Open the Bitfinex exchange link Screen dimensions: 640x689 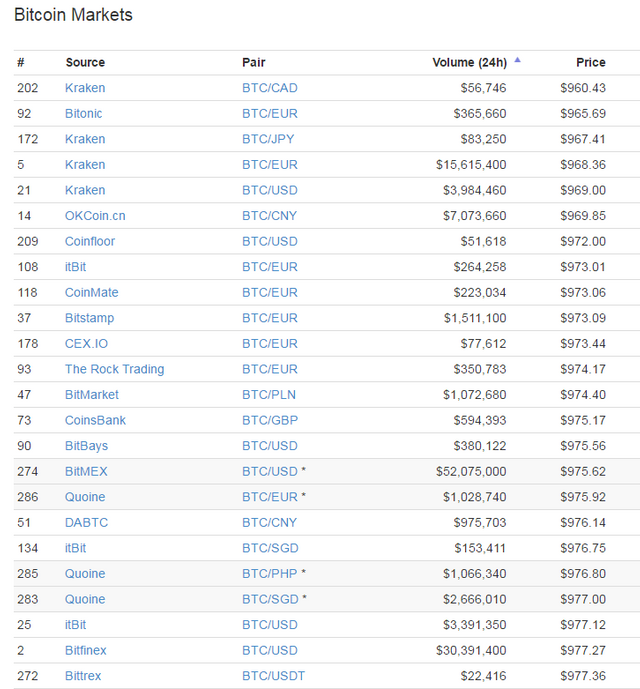pyautogui.click(x=85, y=650)
